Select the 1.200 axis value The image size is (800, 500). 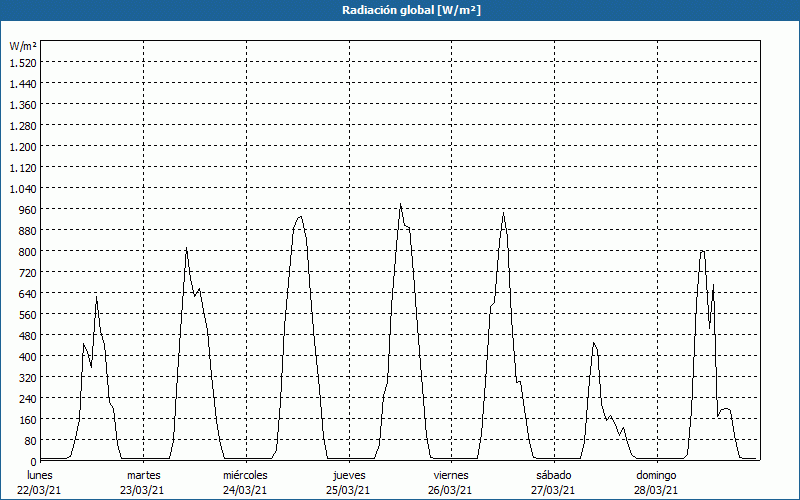(x=23, y=146)
